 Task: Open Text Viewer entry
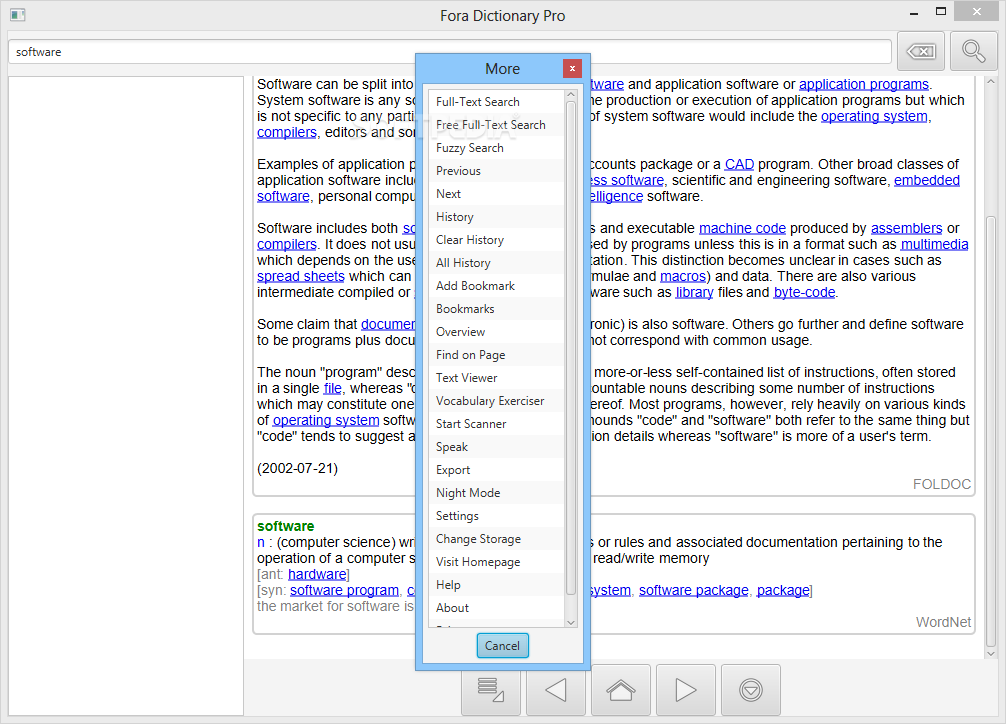(x=496, y=378)
